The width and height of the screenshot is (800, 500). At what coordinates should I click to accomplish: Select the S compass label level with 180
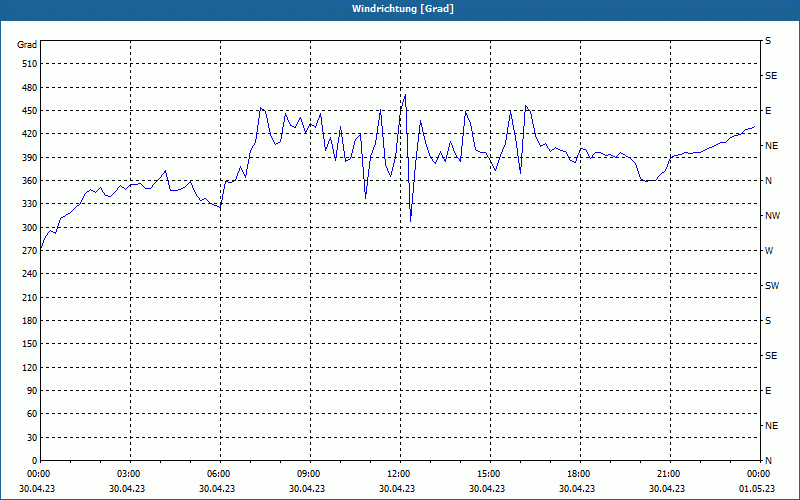pyautogui.click(x=768, y=321)
